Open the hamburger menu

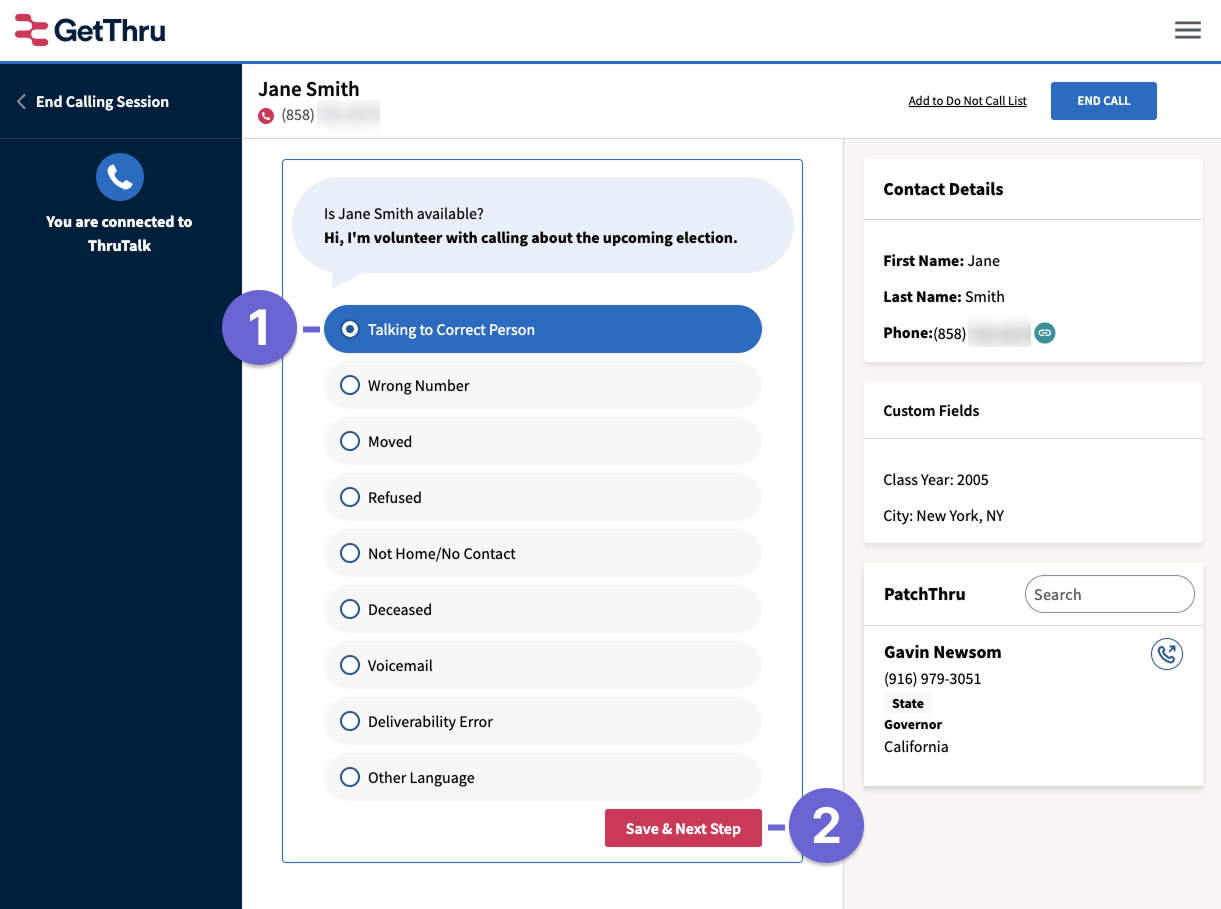click(x=1187, y=30)
